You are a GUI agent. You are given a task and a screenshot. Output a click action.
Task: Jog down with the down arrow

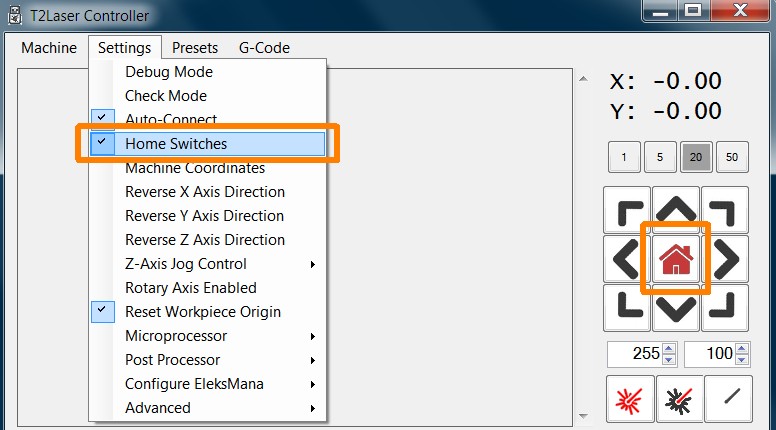676,308
